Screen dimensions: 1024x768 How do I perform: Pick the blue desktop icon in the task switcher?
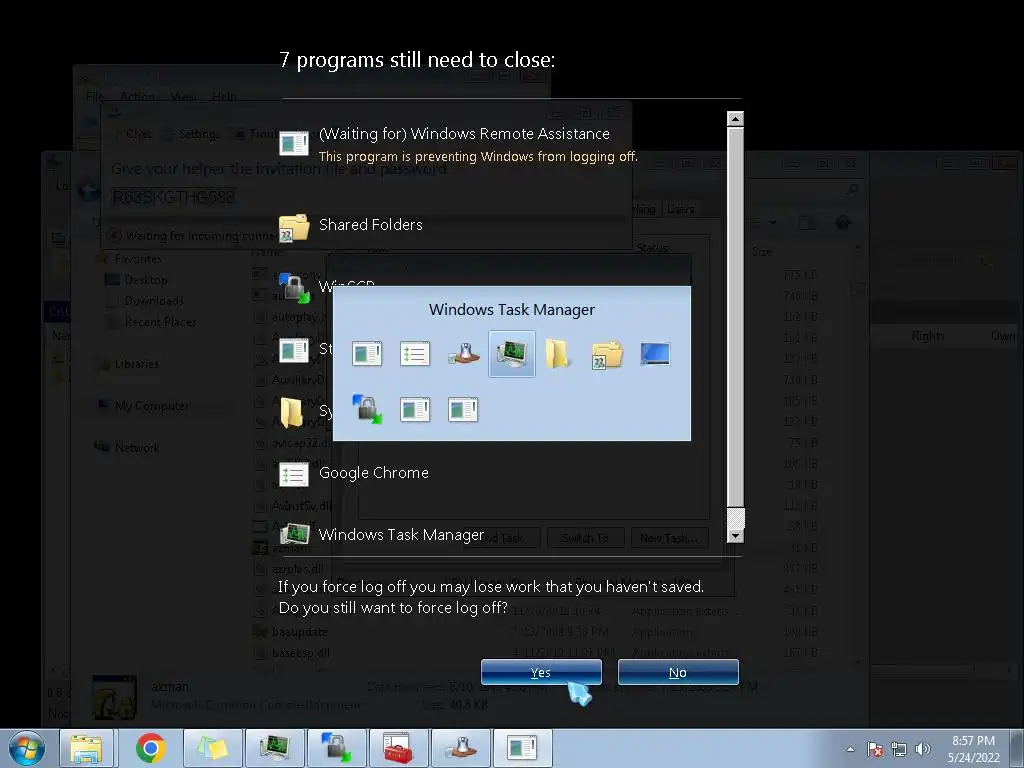pyautogui.click(x=655, y=354)
